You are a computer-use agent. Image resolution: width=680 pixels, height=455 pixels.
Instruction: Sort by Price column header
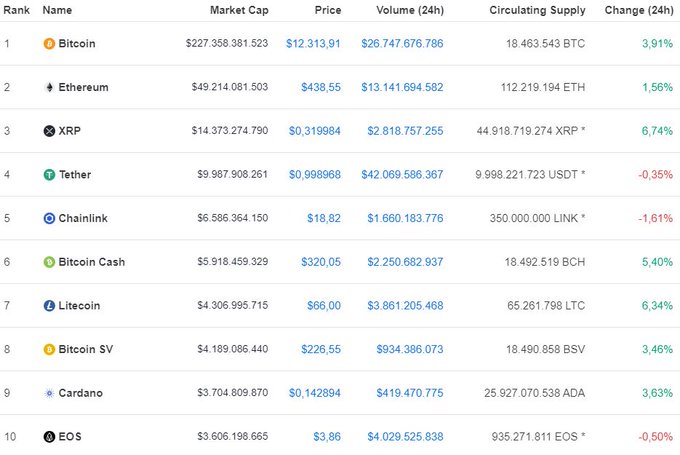tap(328, 10)
